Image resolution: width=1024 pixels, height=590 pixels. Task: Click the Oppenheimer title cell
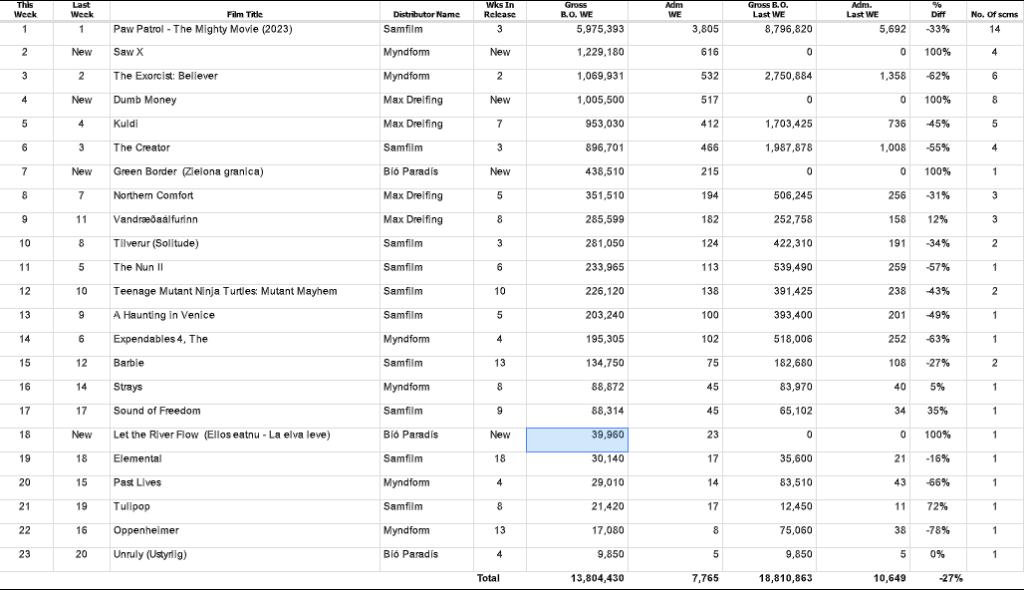(145, 531)
